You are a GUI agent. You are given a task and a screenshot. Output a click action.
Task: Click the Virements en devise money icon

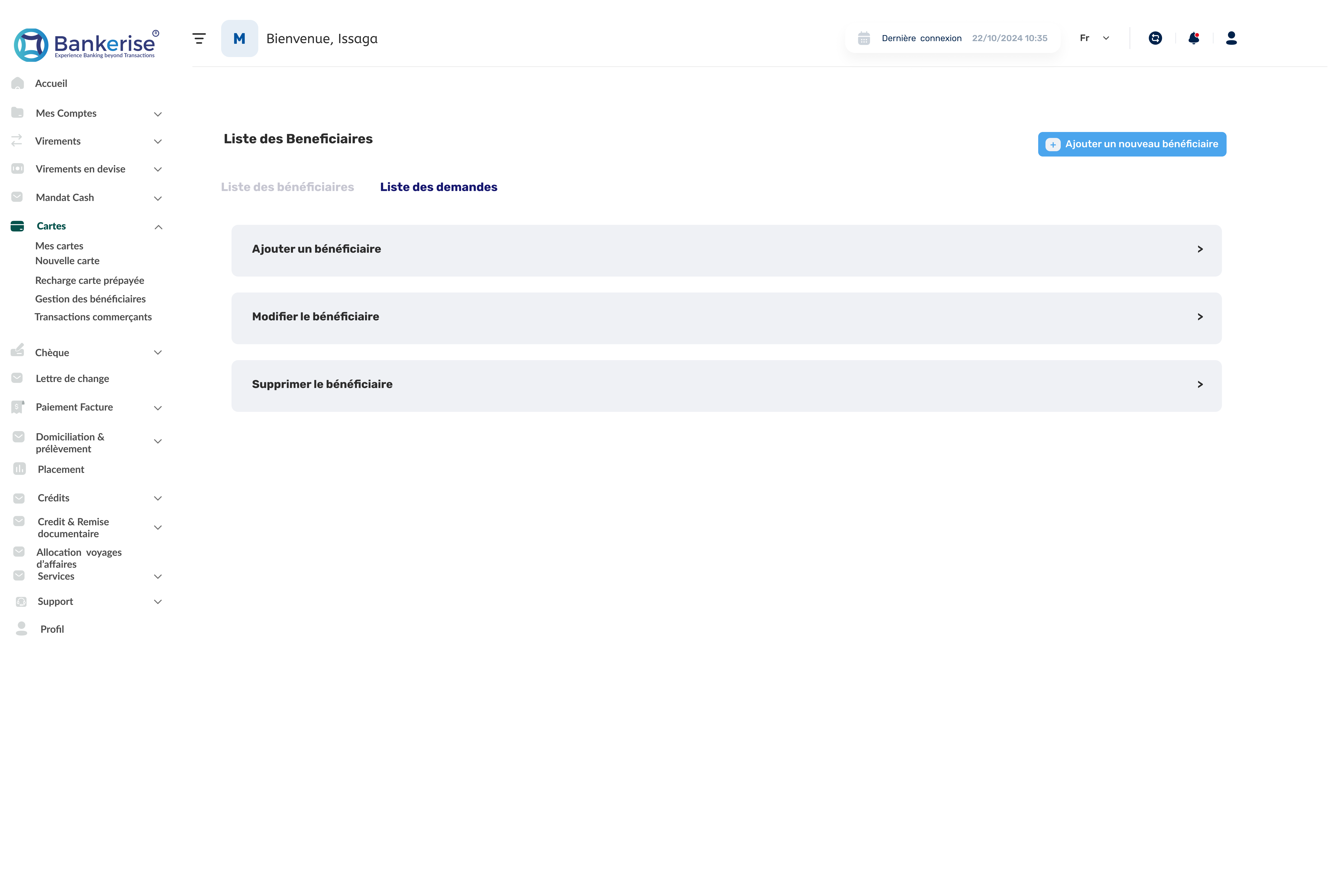click(x=18, y=169)
